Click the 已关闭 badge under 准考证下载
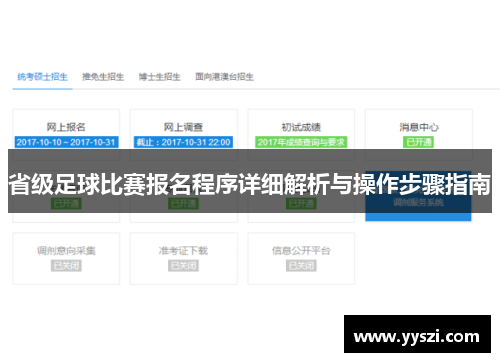500x362 pixels. [x=183, y=266]
